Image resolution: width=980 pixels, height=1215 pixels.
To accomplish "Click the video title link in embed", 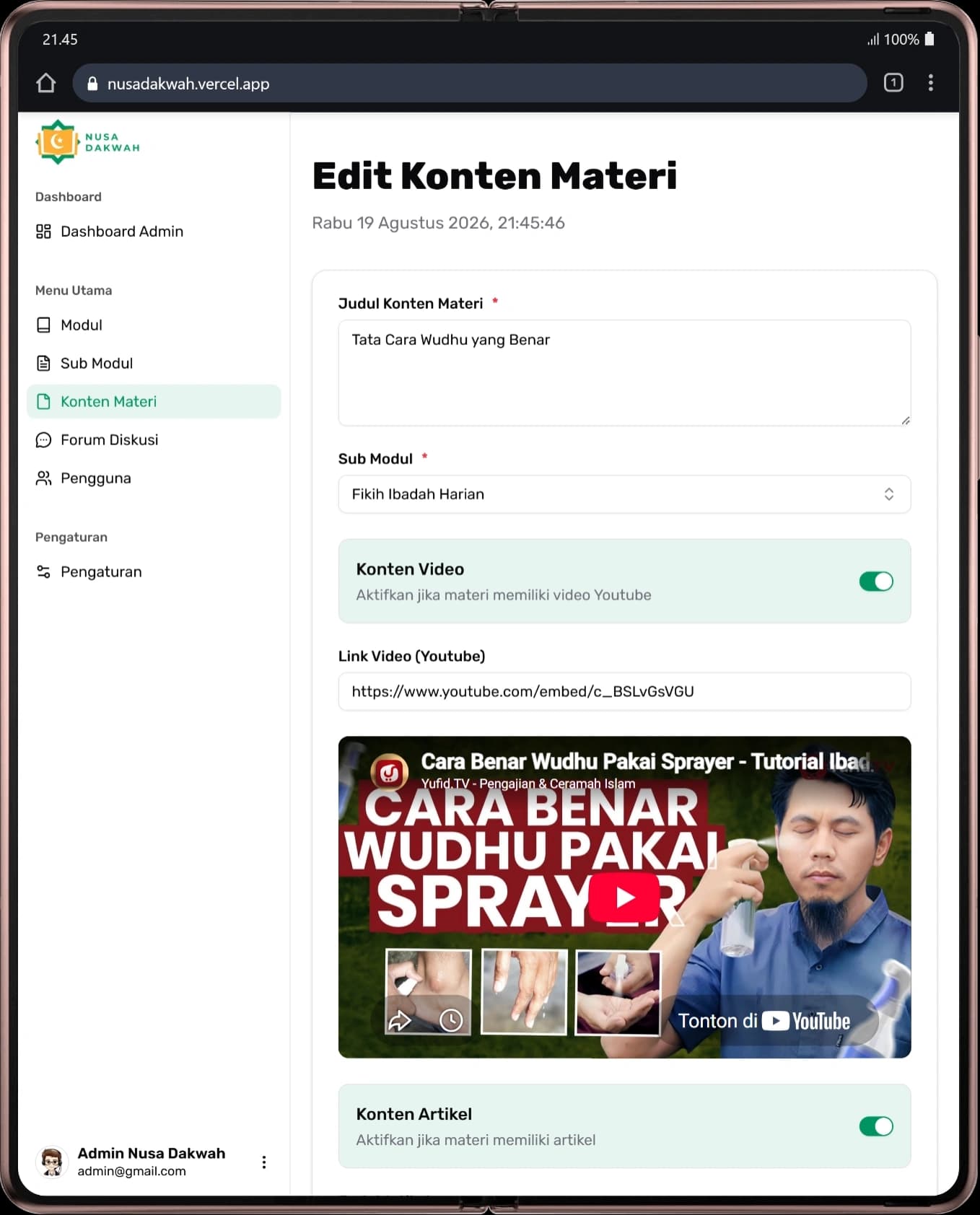I will coord(647,762).
